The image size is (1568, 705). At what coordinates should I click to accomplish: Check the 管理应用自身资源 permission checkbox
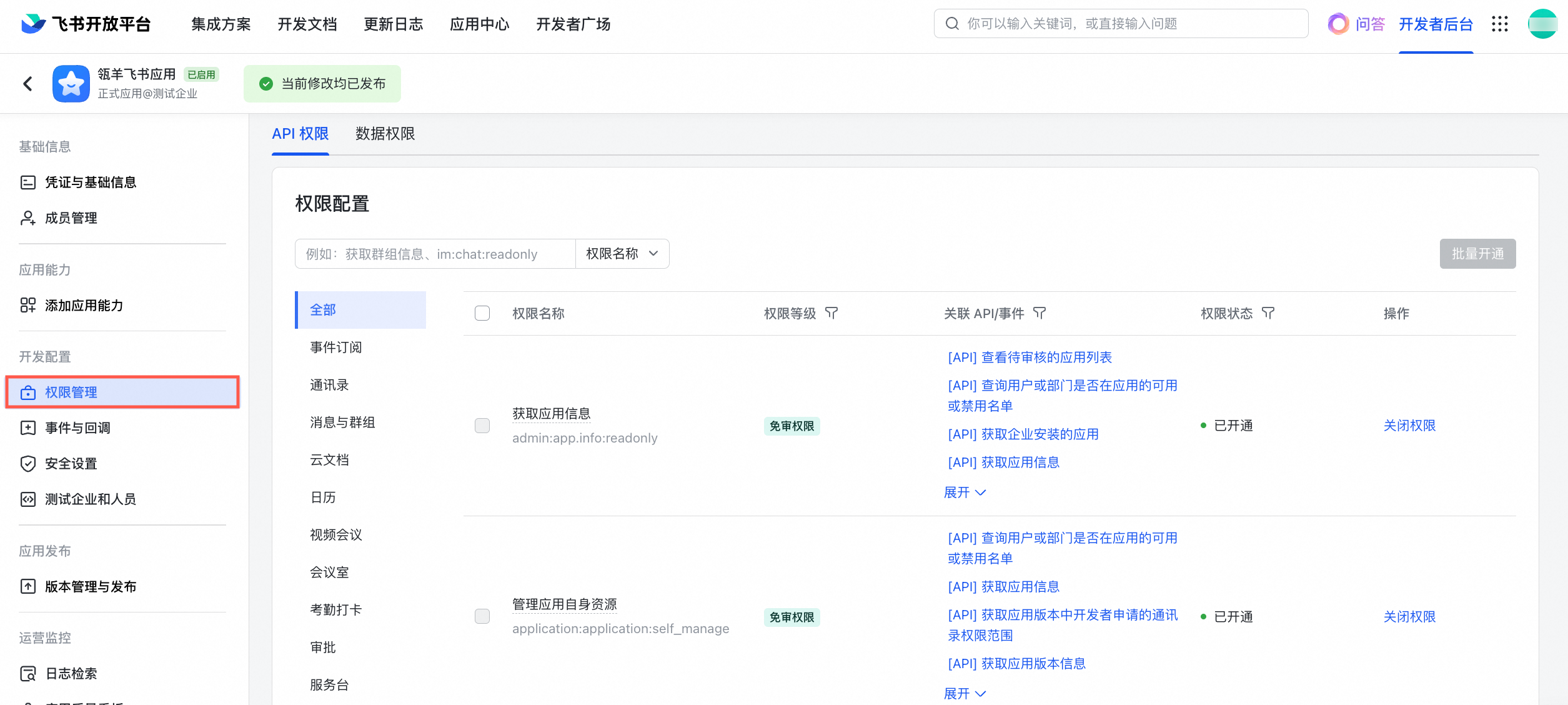(x=482, y=617)
